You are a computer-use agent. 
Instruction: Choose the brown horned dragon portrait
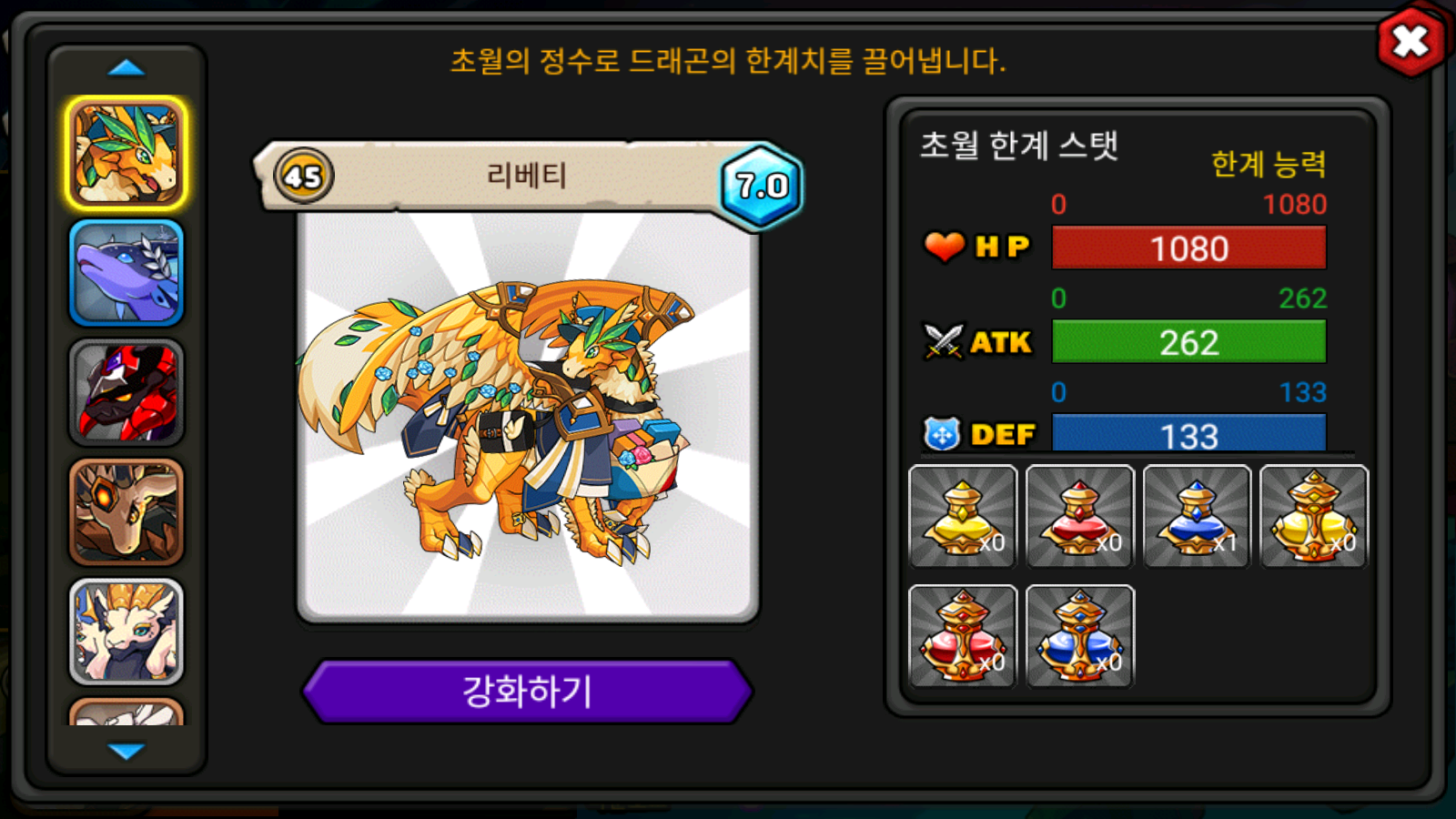[x=126, y=512]
